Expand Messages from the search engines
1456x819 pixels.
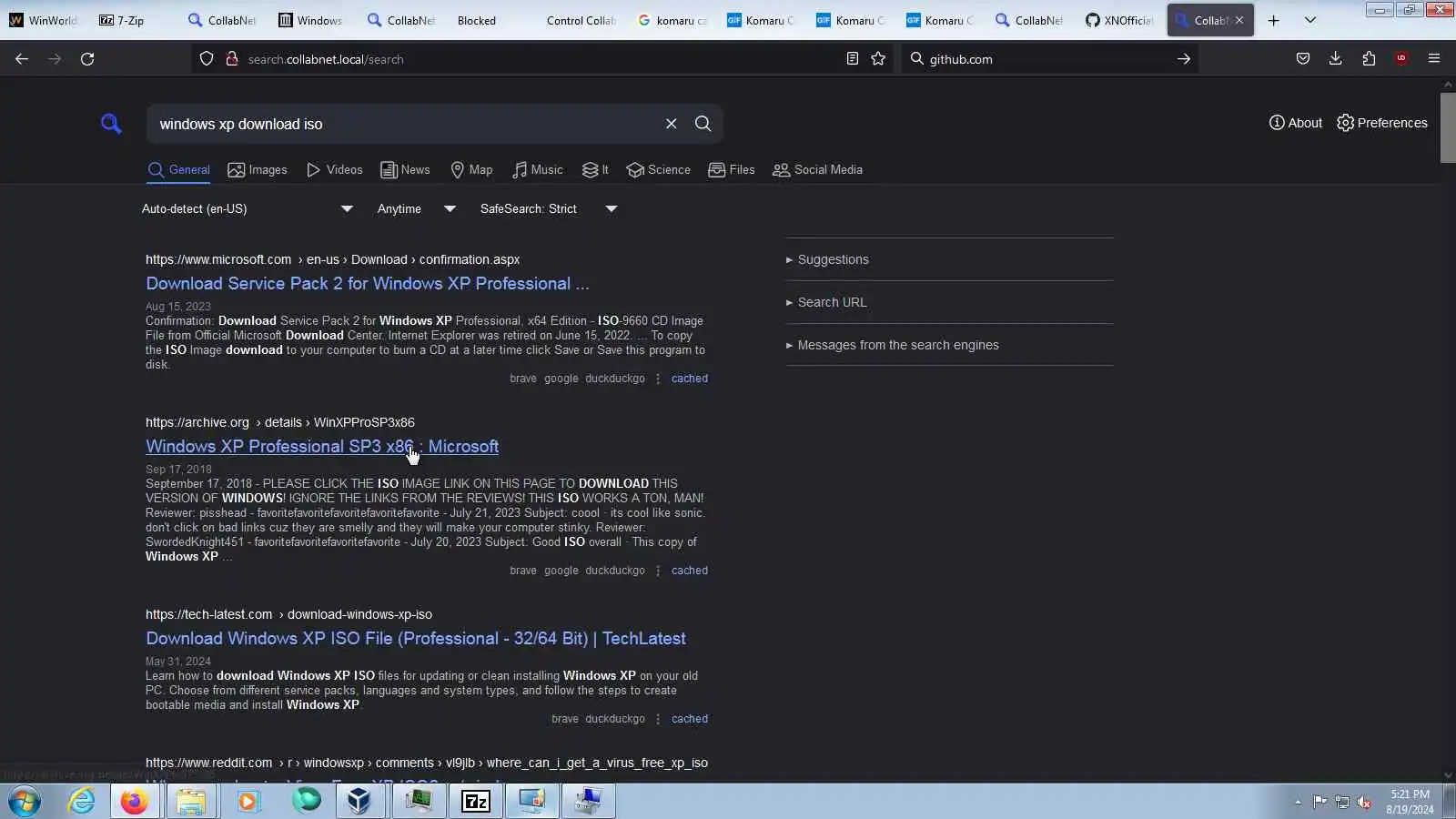click(893, 345)
